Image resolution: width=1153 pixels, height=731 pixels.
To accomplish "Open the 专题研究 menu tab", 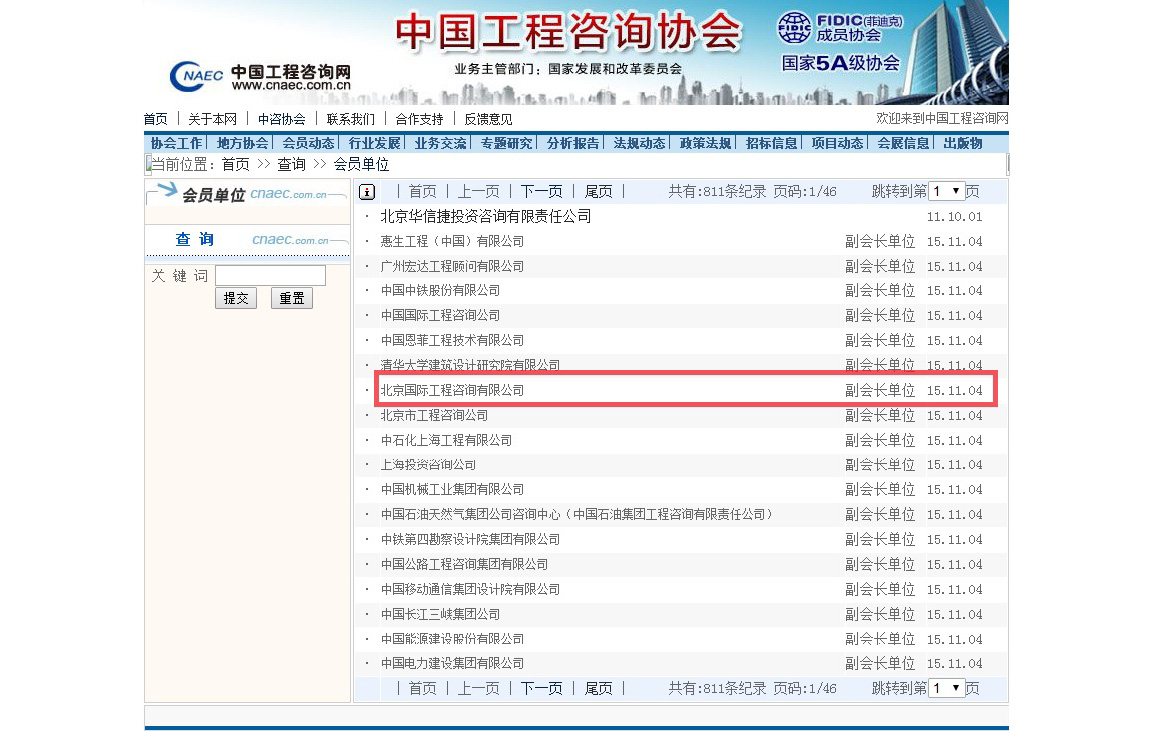I will click(x=507, y=143).
